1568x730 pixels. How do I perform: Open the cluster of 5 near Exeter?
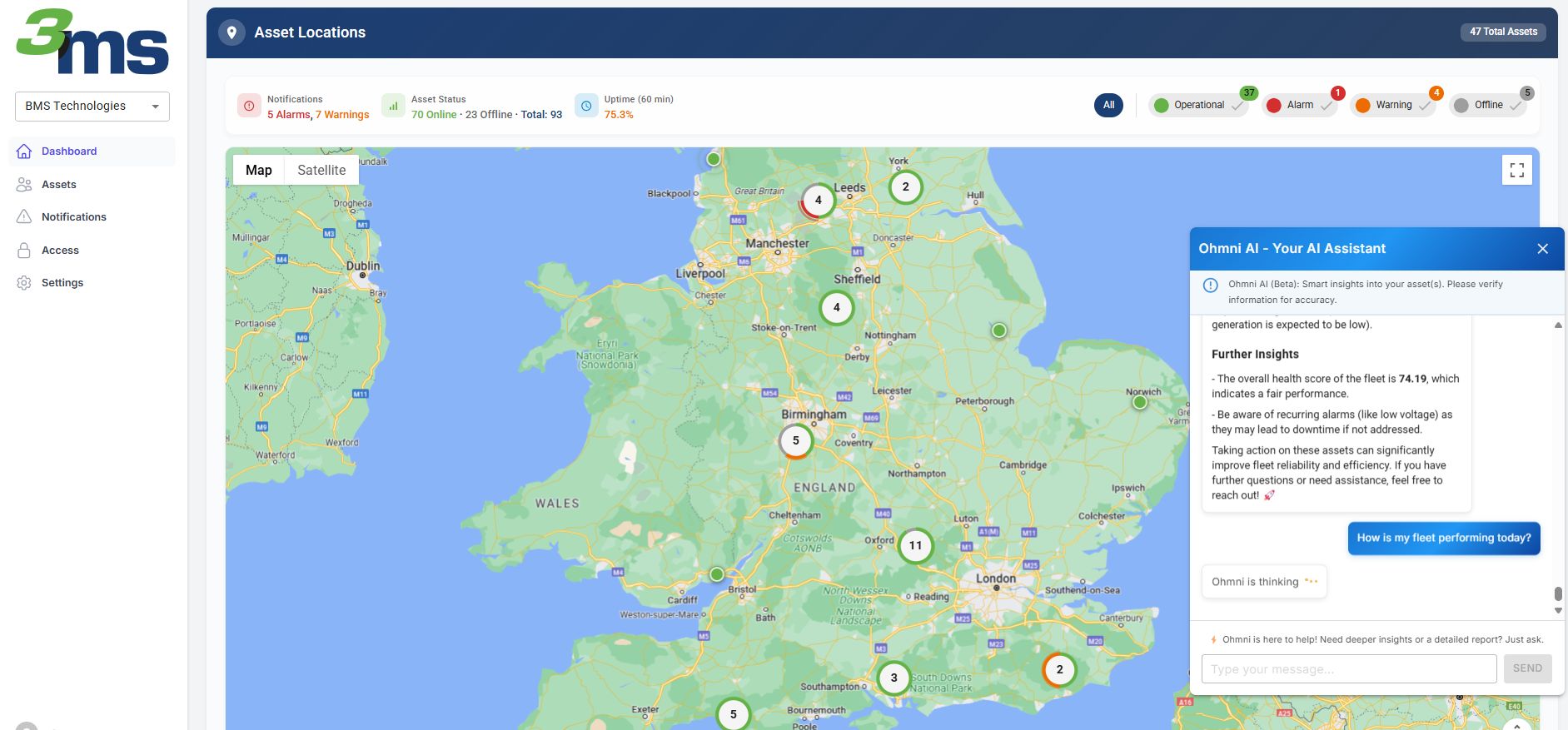(734, 714)
